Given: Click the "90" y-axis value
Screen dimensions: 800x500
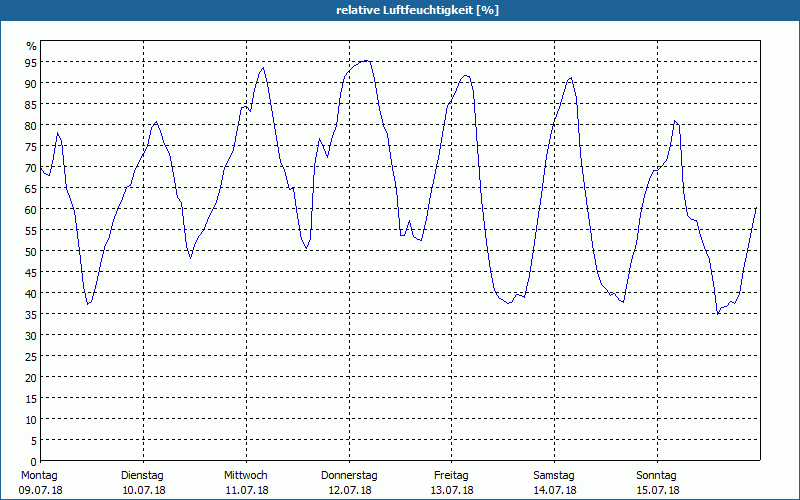Looking at the screenshot, I should (x=31, y=83).
